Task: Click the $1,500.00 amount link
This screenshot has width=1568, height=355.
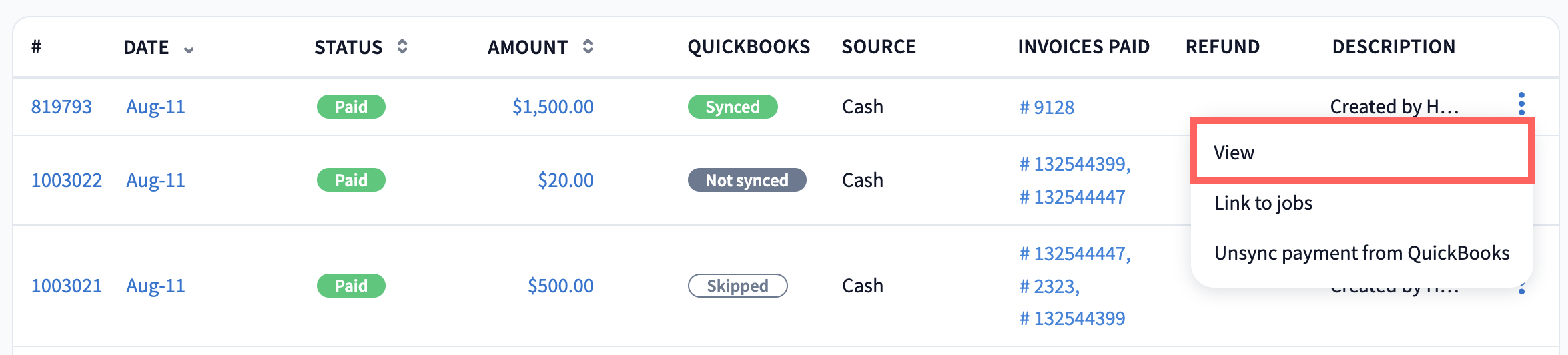Action: [x=552, y=107]
